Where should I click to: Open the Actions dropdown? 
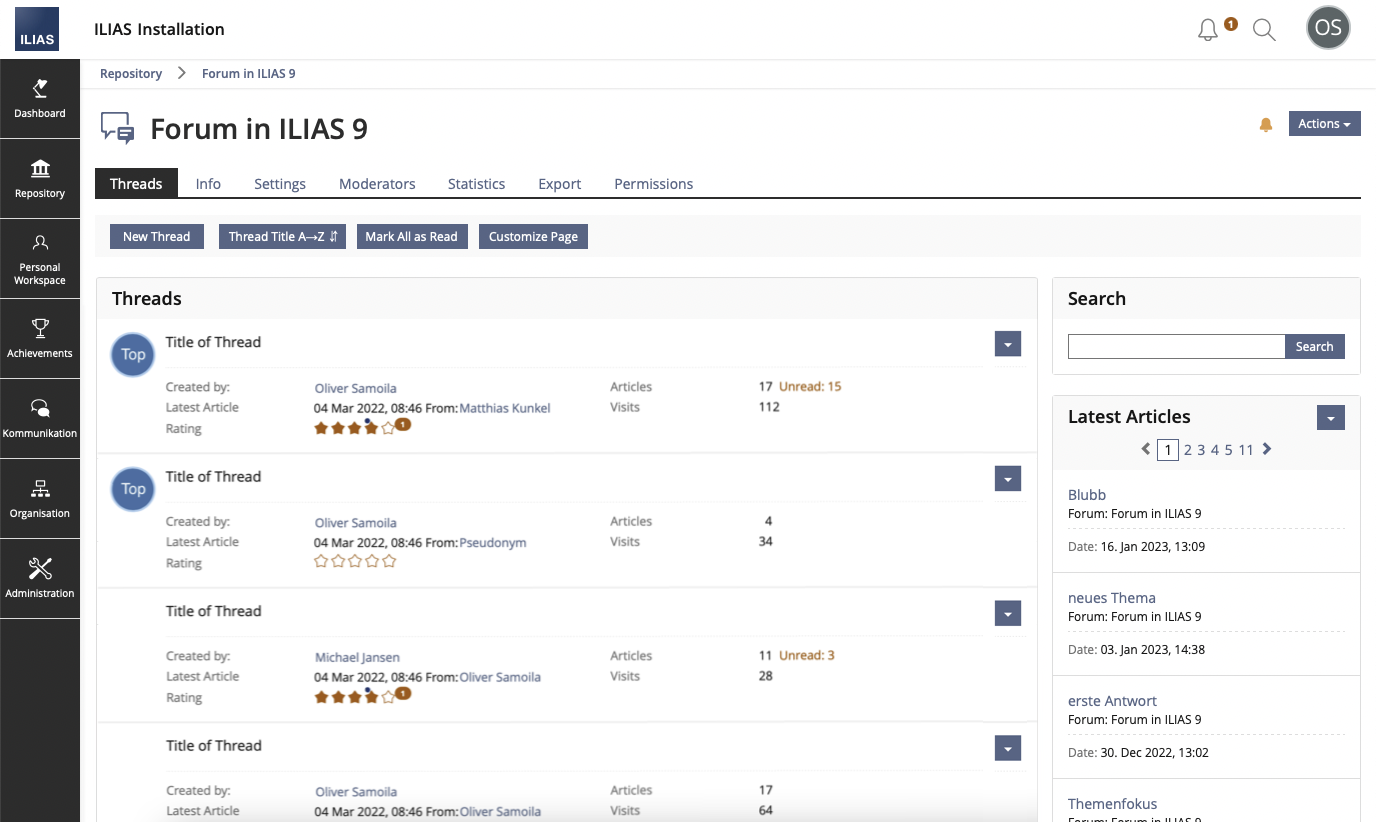[x=1324, y=124]
